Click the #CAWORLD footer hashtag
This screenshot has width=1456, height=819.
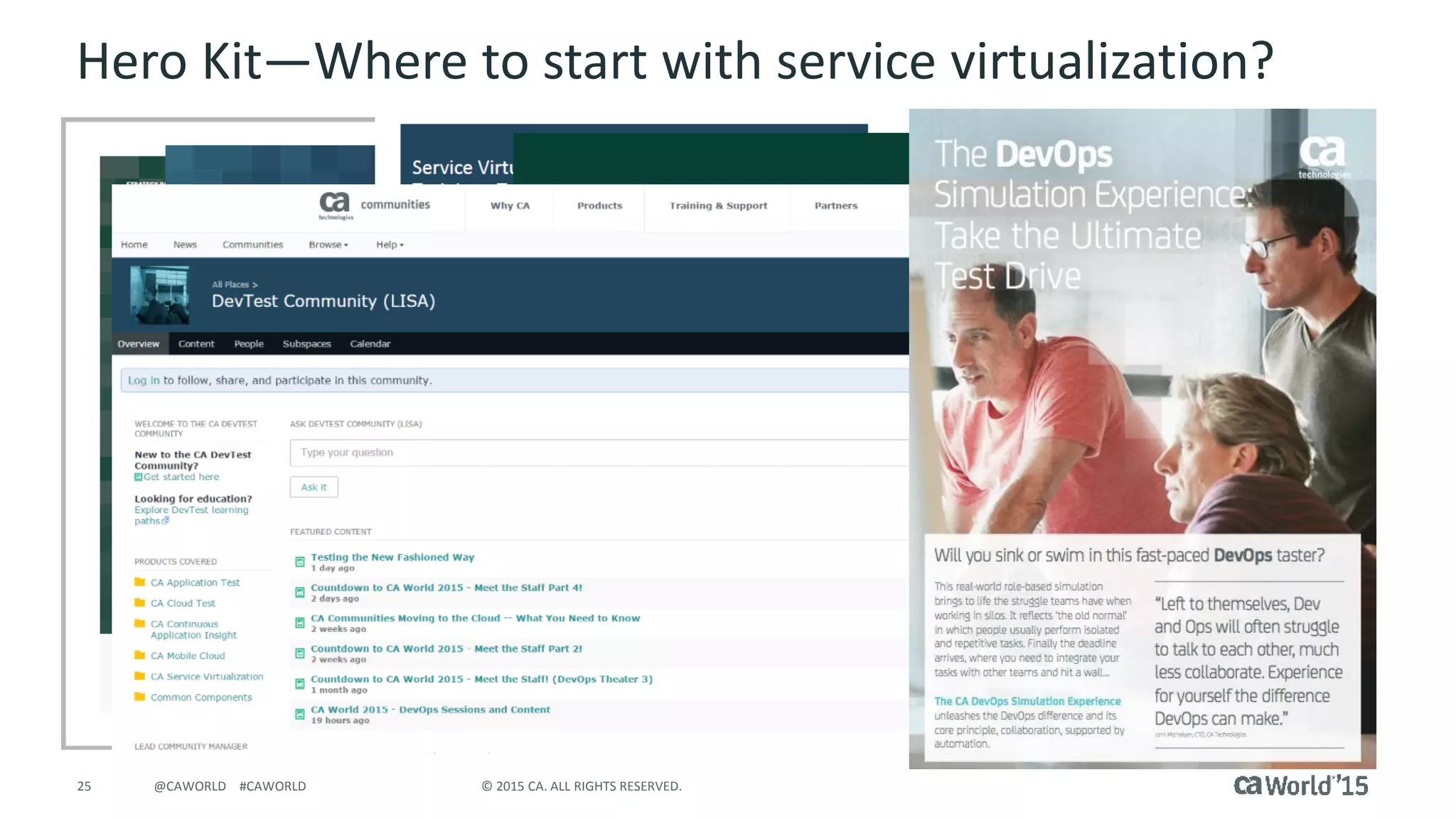(272, 786)
